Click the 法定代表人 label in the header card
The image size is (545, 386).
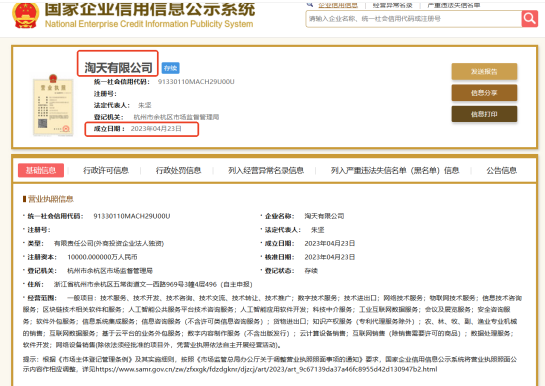tap(112, 105)
